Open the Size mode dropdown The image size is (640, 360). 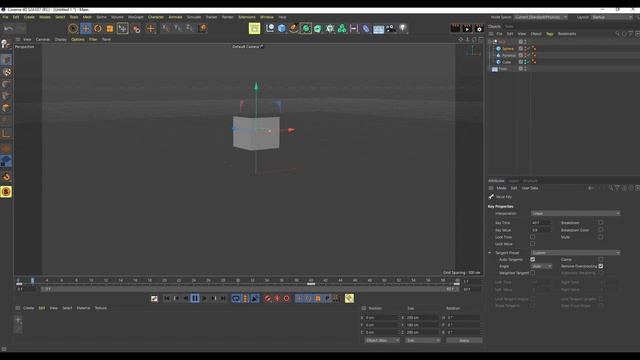[x=423, y=340]
